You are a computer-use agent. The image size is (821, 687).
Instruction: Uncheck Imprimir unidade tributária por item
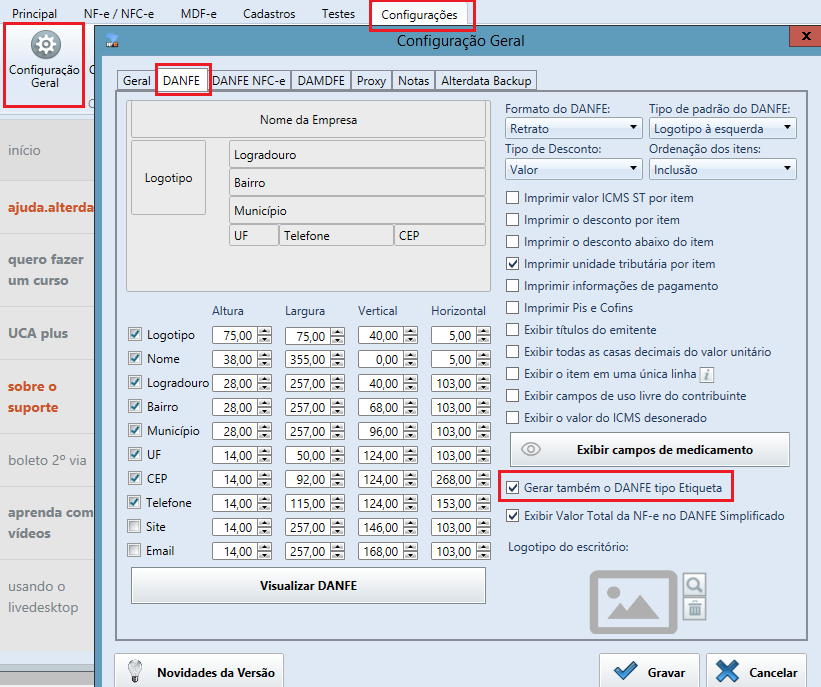(x=513, y=263)
